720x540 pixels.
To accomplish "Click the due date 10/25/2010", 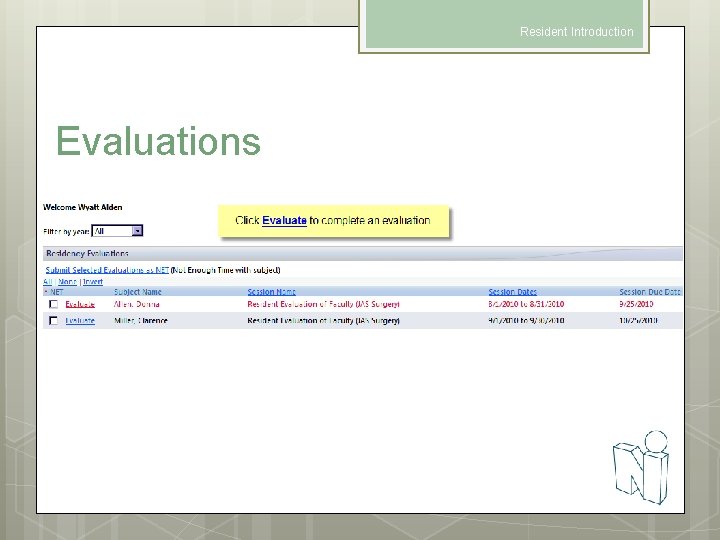I will click(x=638, y=321).
